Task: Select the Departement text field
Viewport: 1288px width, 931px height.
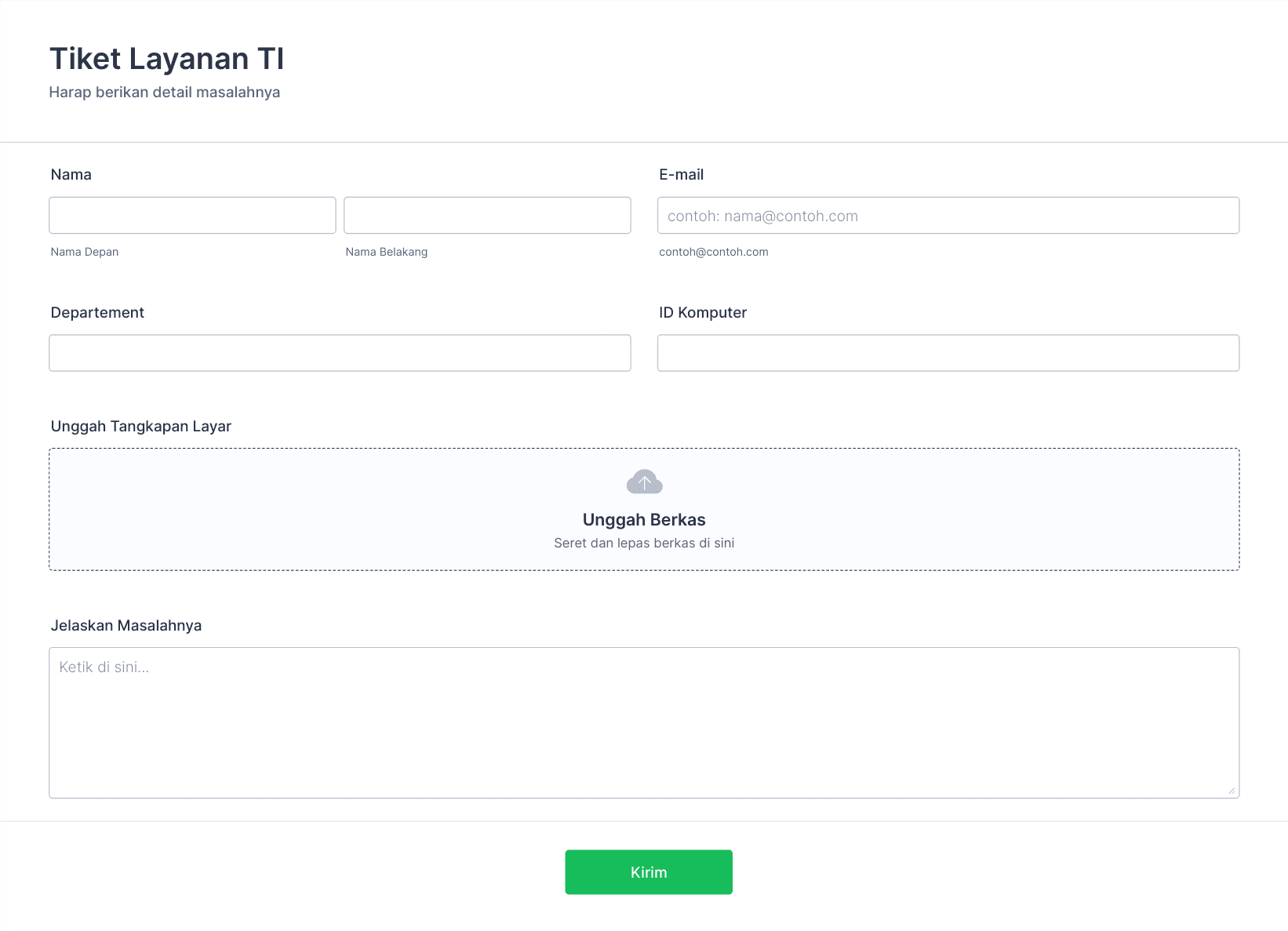Action: [340, 353]
